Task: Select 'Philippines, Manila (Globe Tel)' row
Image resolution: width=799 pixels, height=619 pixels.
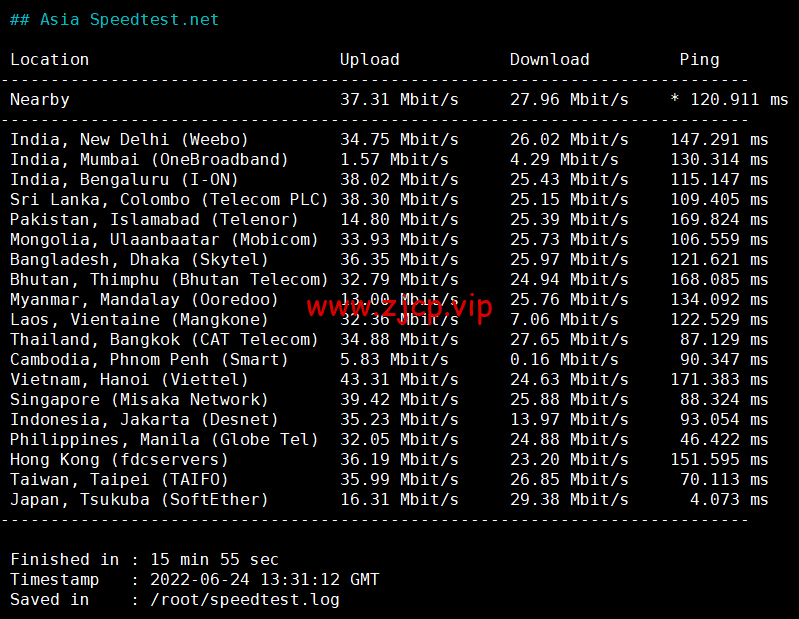Action: click(389, 439)
